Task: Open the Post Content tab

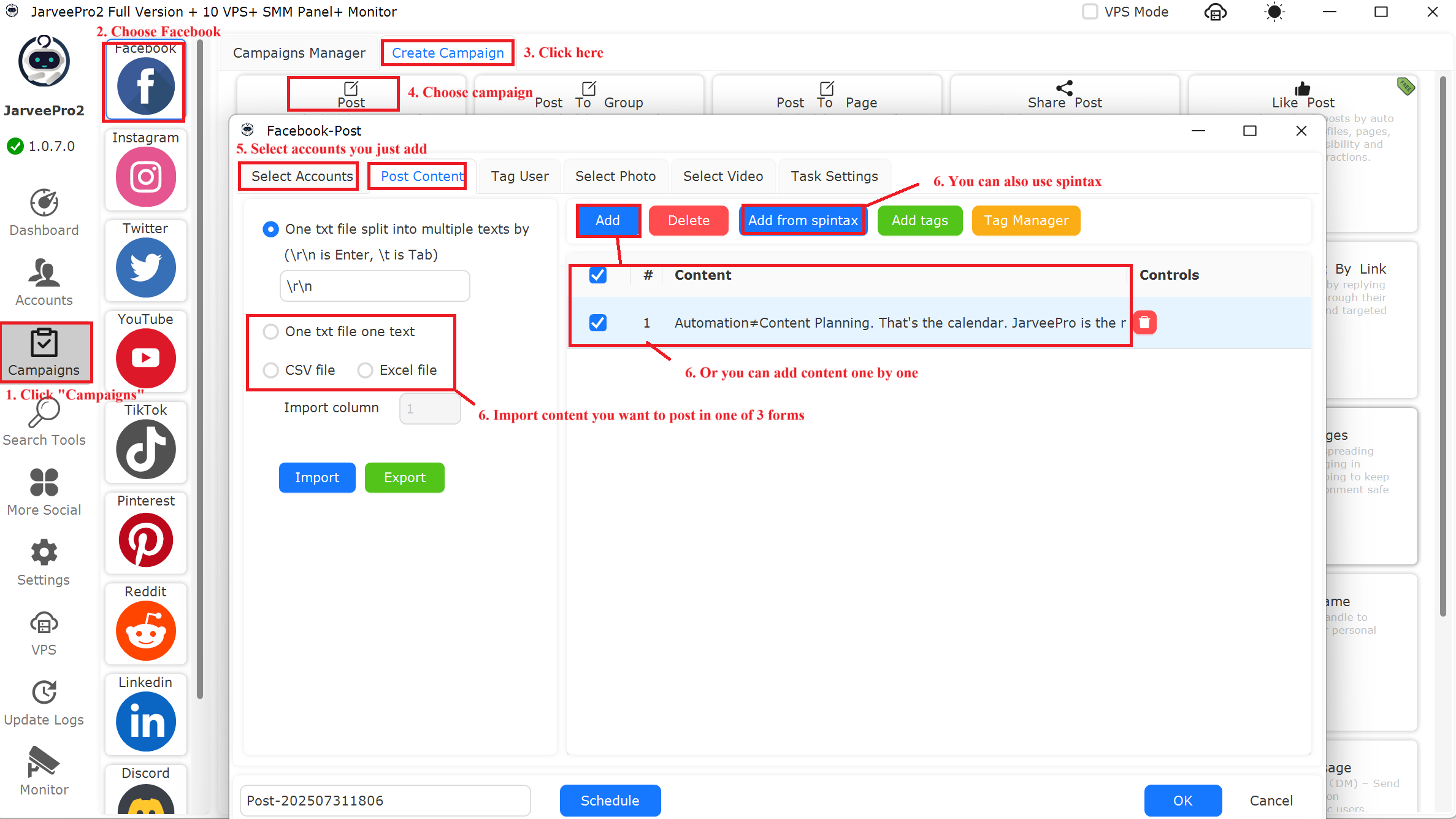Action: pyautogui.click(x=422, y=177)
